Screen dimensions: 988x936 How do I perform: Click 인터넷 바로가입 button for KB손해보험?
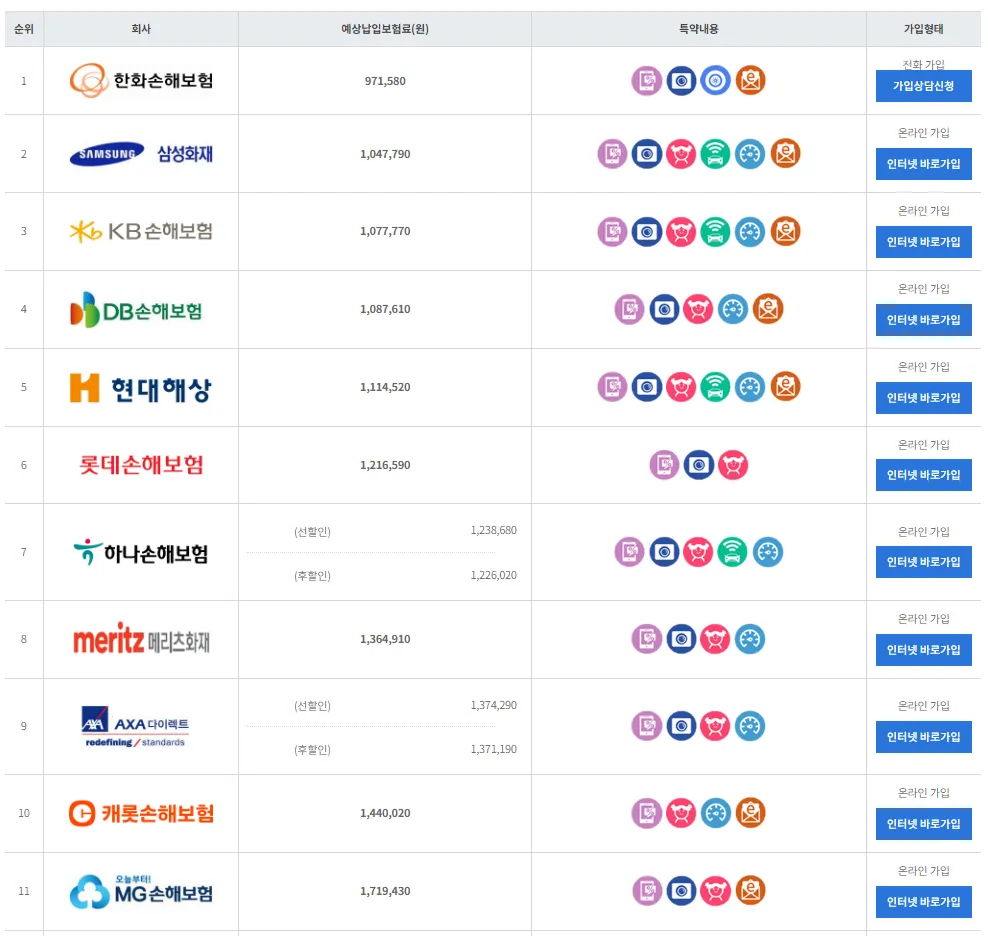[923, 242]
